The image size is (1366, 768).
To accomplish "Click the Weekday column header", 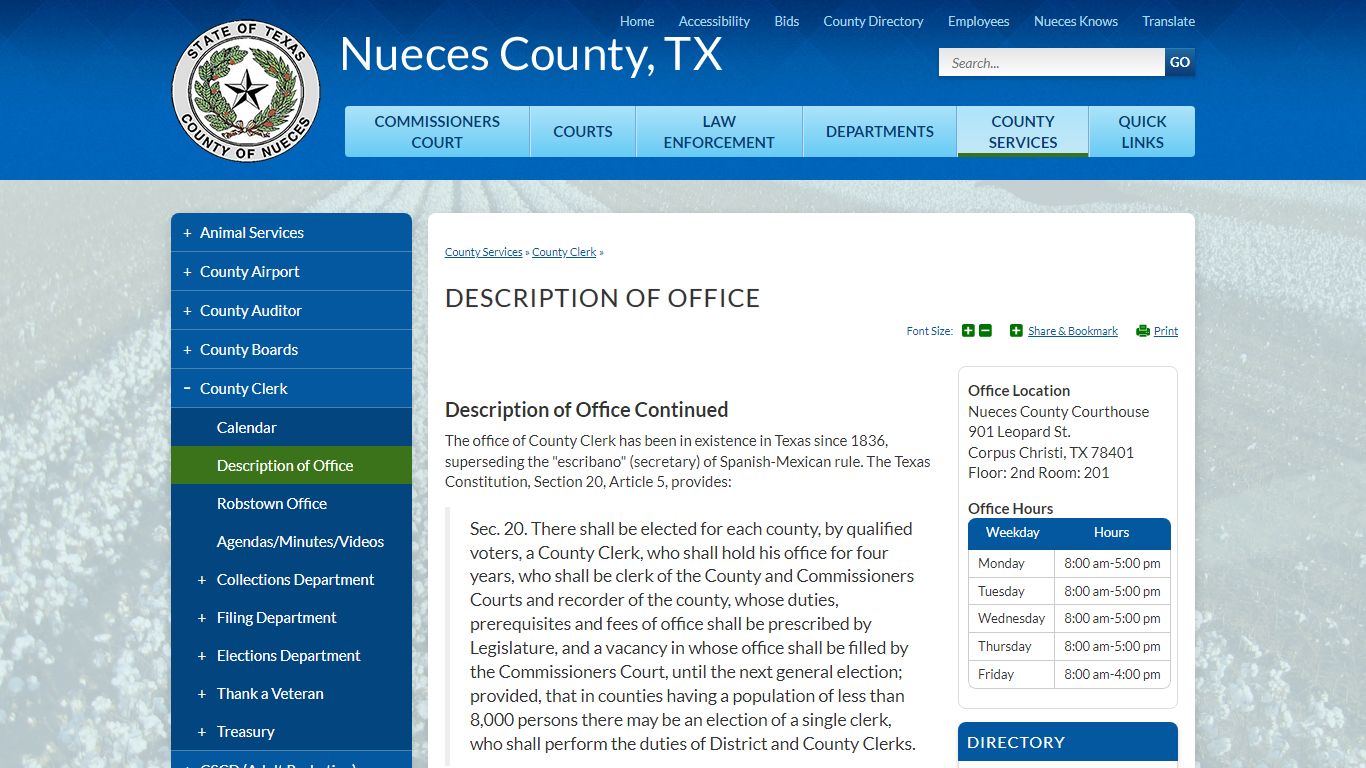I will click(x=1012, y=533).
